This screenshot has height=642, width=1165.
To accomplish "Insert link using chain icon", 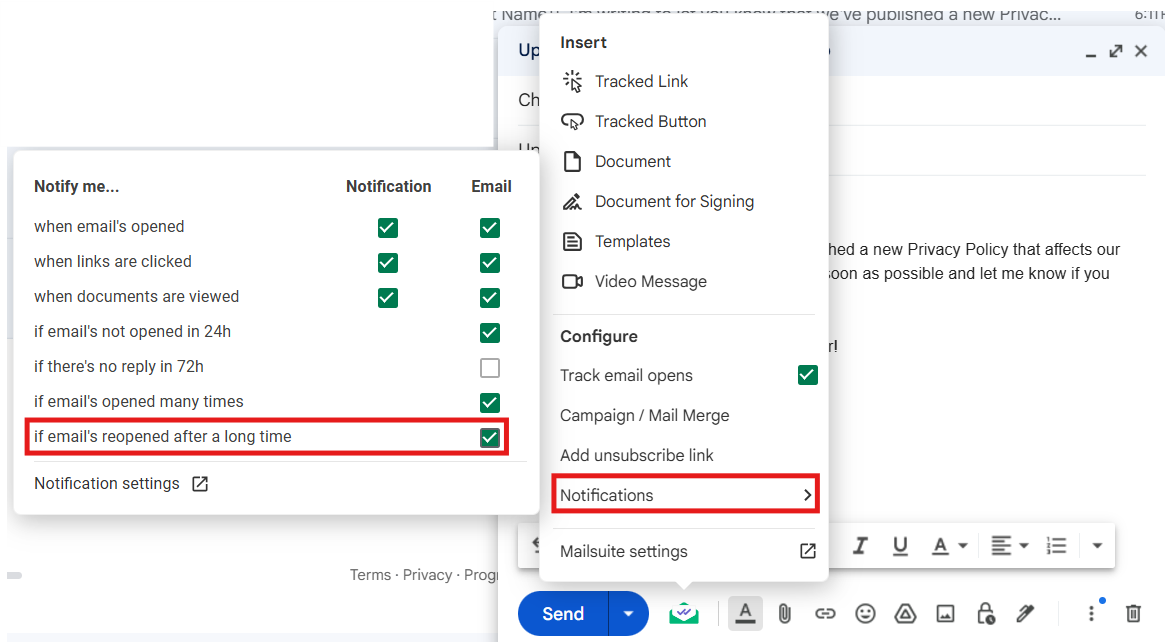I will coord(825,613).
